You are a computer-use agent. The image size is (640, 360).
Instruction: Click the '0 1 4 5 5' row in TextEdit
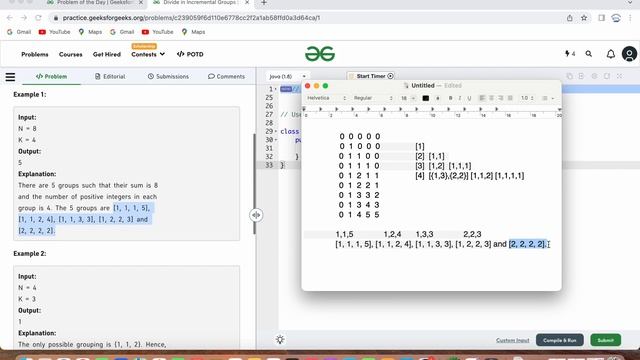point(359,215)
